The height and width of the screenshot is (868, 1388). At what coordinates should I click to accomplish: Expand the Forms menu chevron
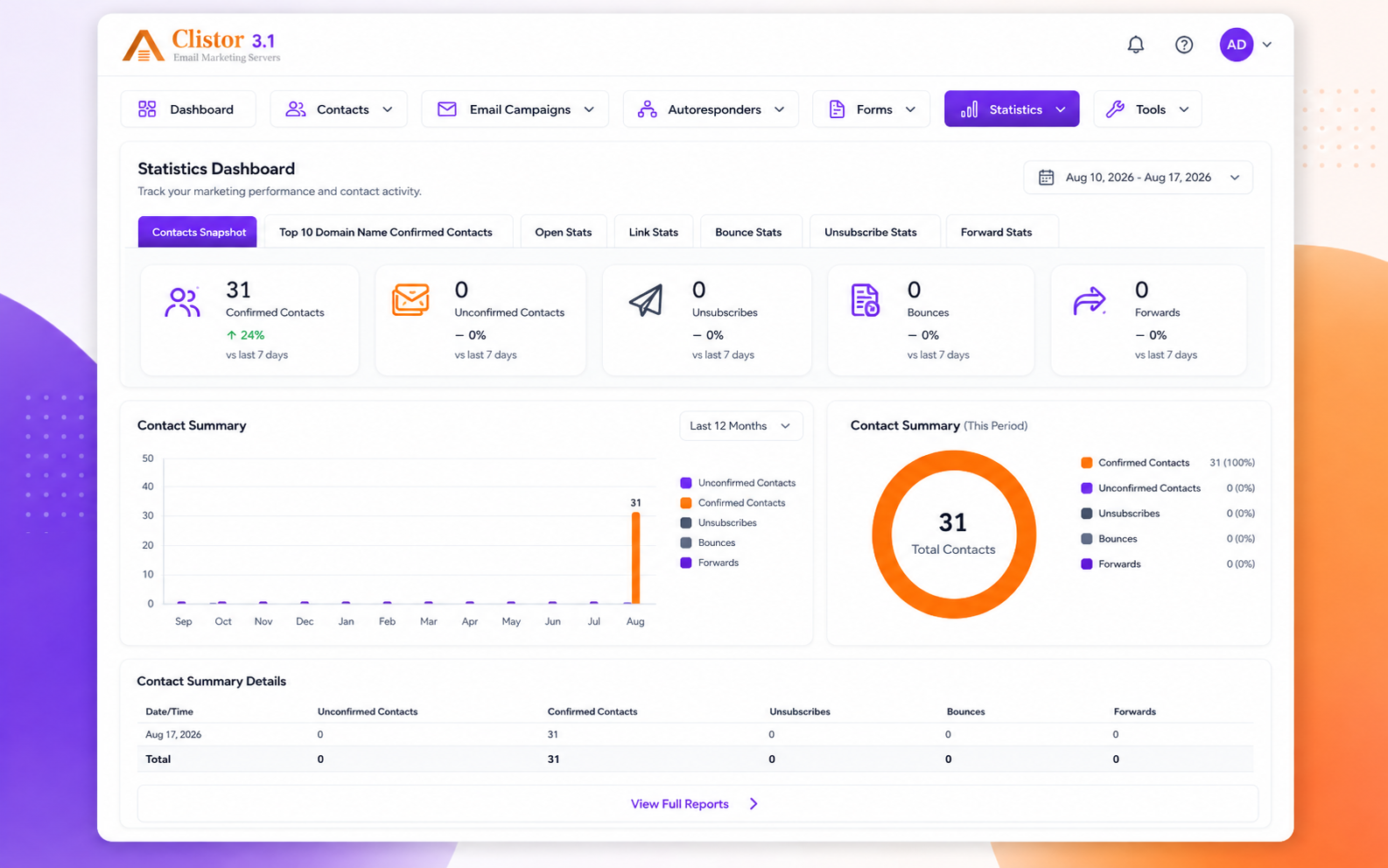tap(910, 109)
